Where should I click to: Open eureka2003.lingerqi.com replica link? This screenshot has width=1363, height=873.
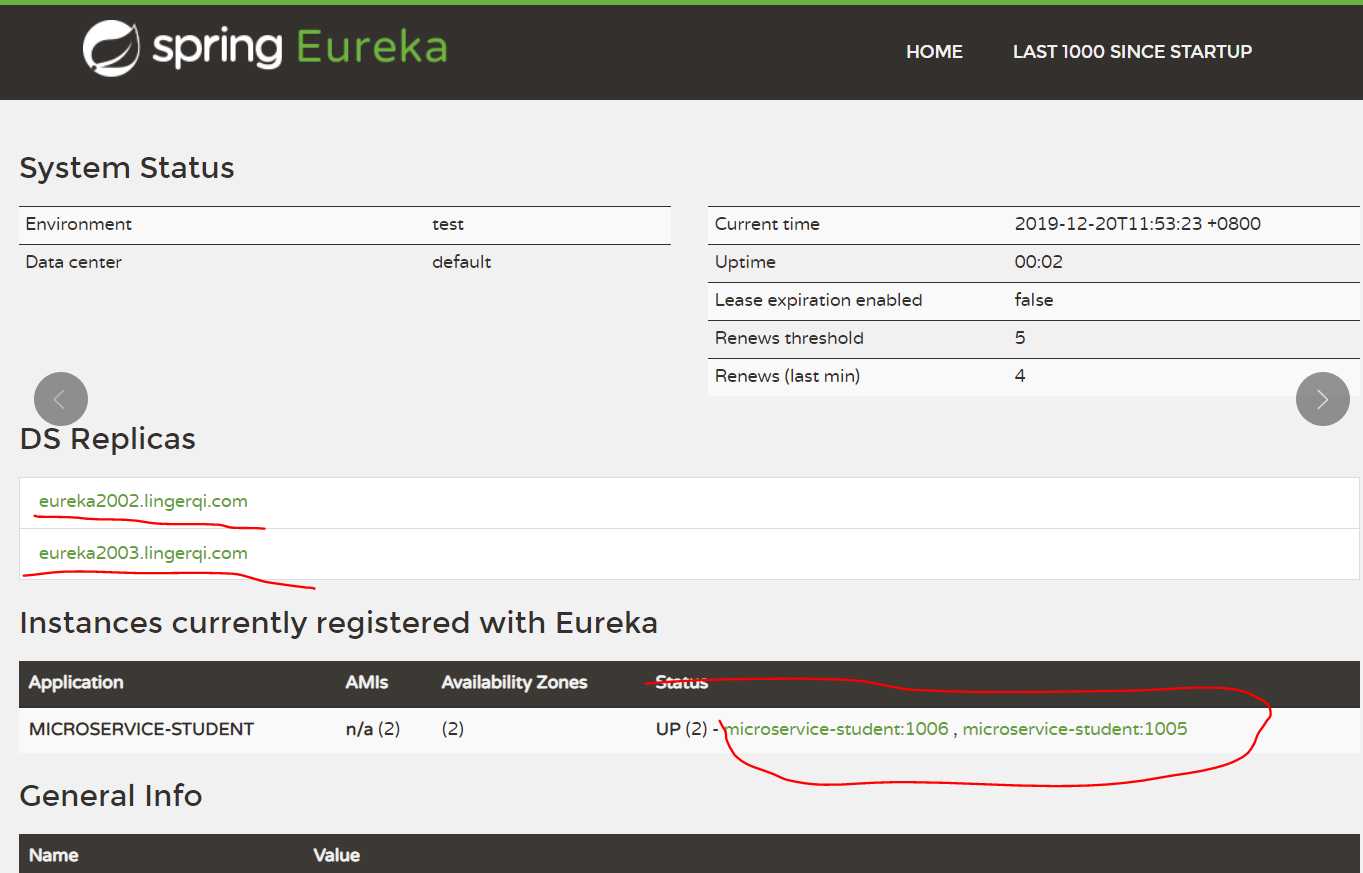pos(143,553)
